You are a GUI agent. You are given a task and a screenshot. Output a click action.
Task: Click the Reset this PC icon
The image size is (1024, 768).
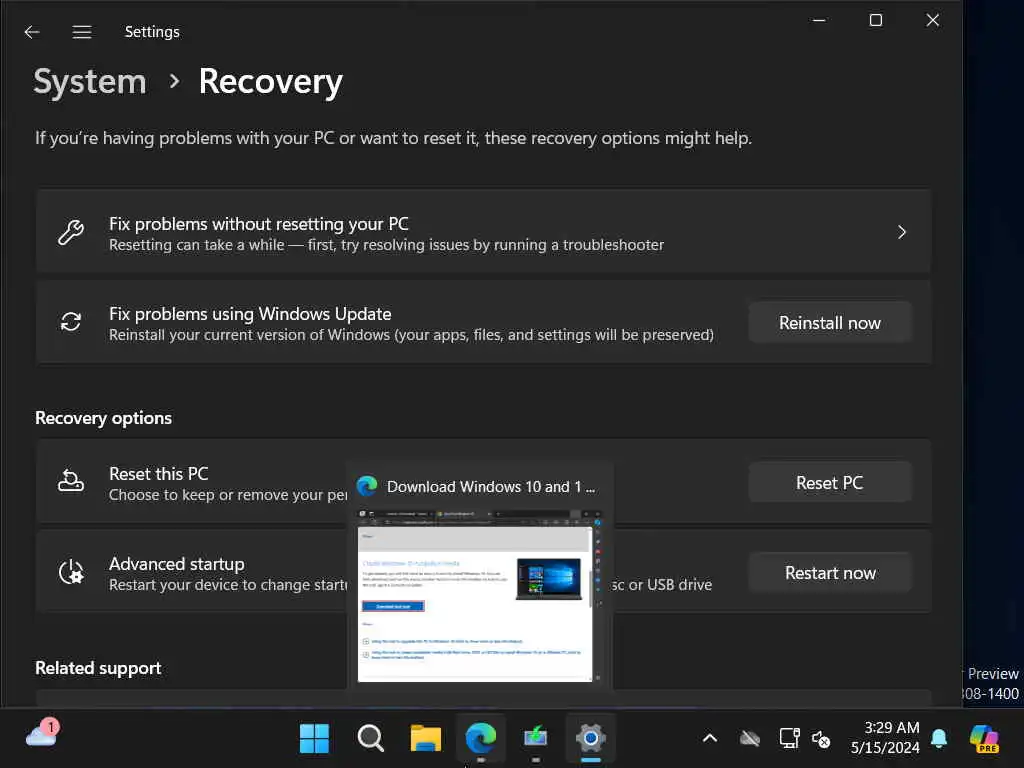click(x=71, y=481)
